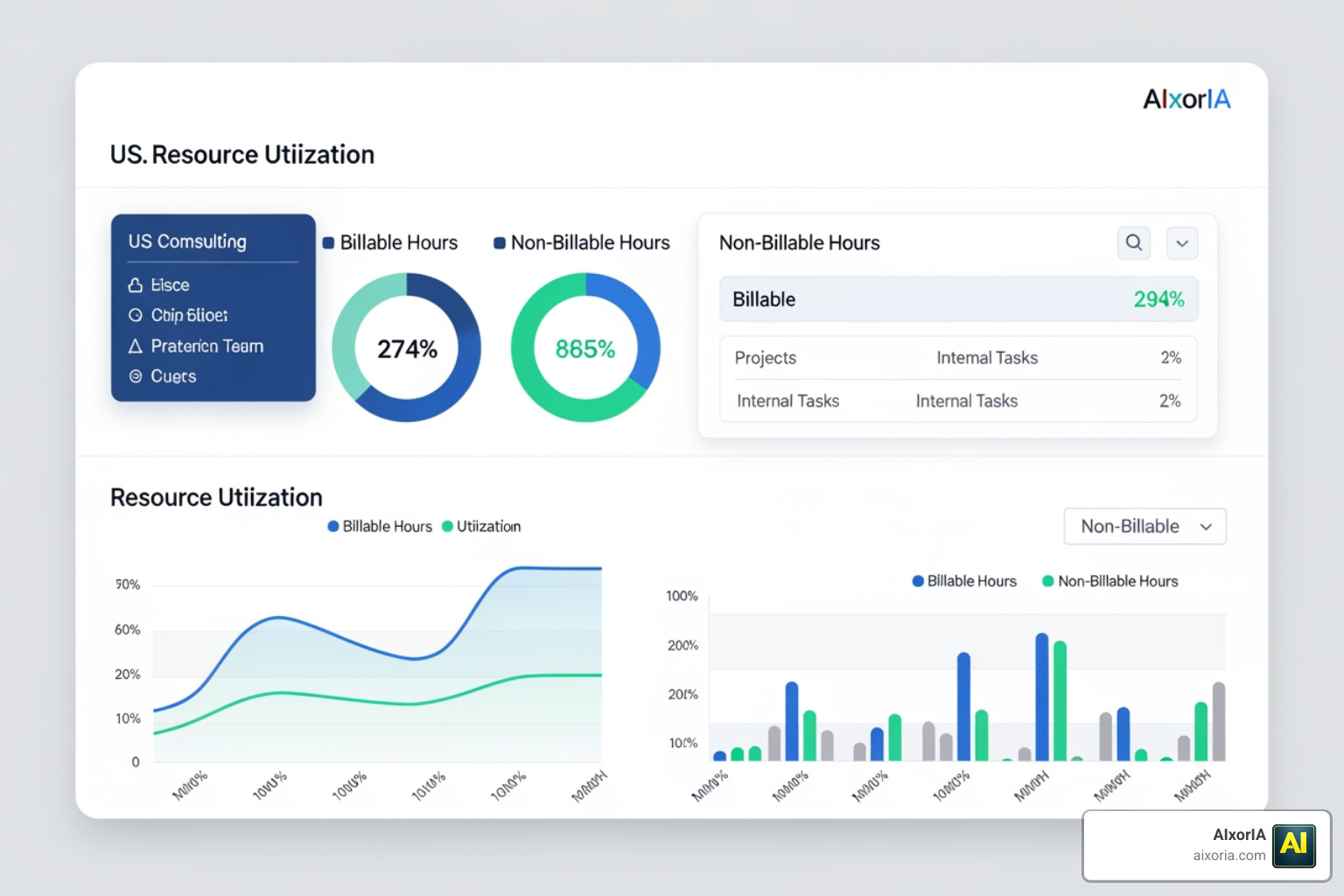Click the US Comsulting heading
The width and height of the screenshot is (1344, 896).
[x=187, y=241]
